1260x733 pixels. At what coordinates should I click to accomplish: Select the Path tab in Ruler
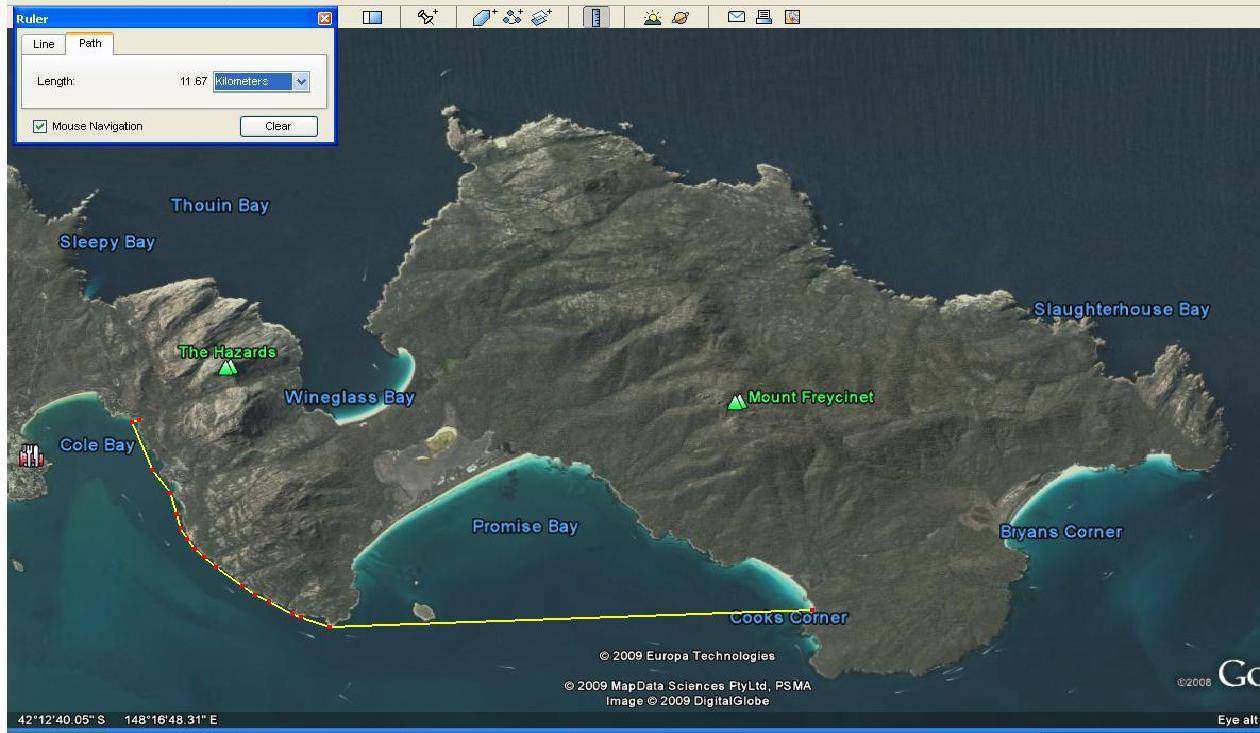(90, 44)
